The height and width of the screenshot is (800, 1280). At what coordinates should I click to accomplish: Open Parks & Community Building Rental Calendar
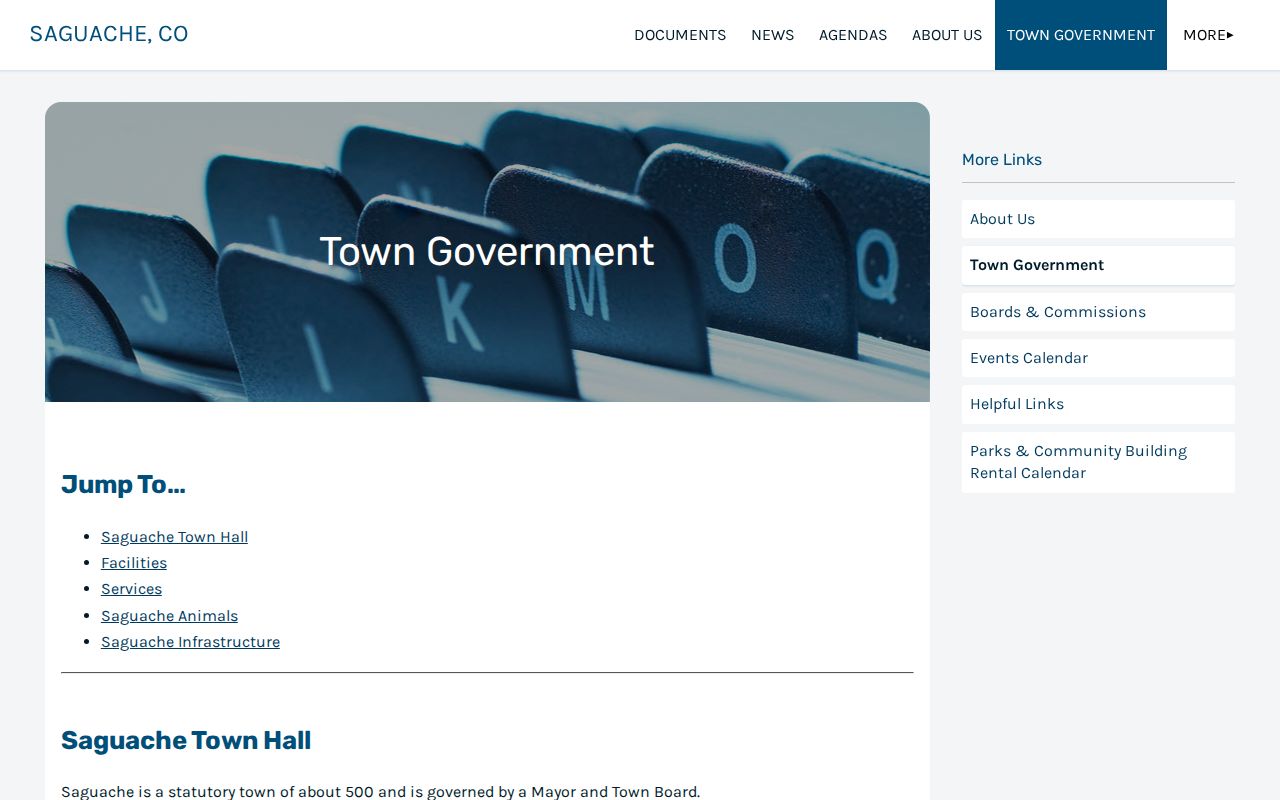(1098, 462)
